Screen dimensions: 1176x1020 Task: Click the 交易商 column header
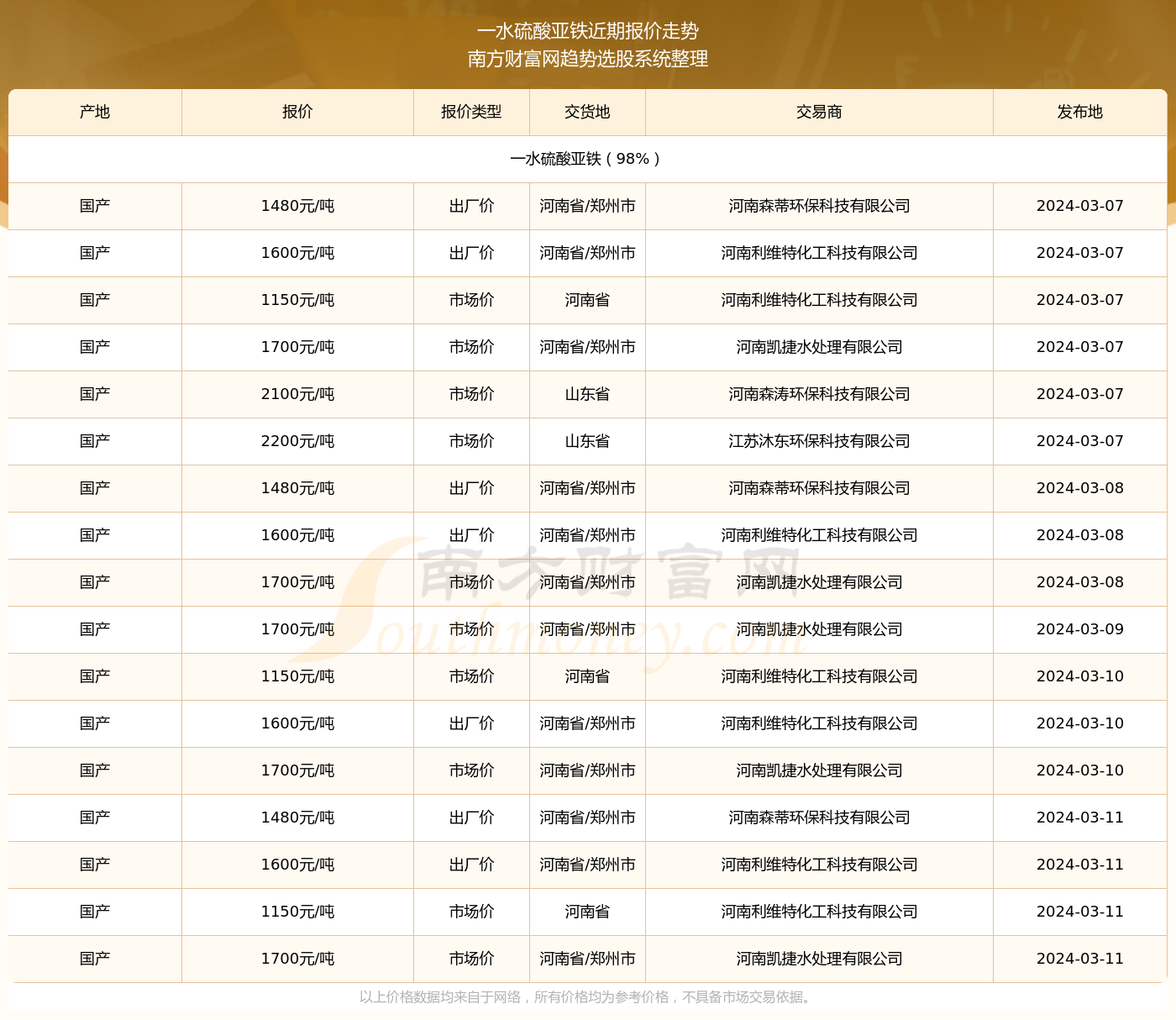coord(819,112)
